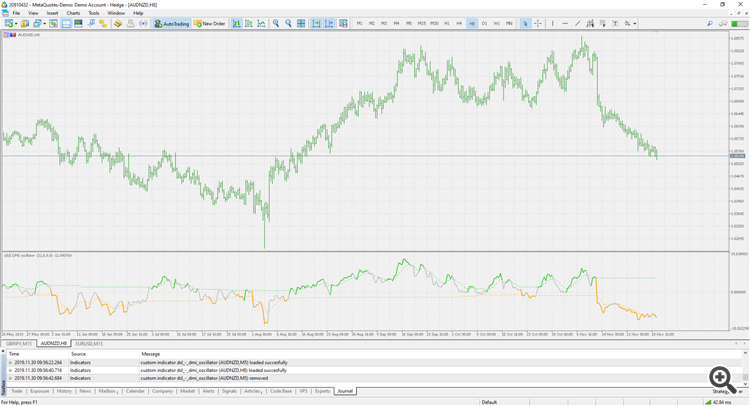750x406 pixels.
Task: Open the Trade tab in Toolbox
Action: [17, 391]
